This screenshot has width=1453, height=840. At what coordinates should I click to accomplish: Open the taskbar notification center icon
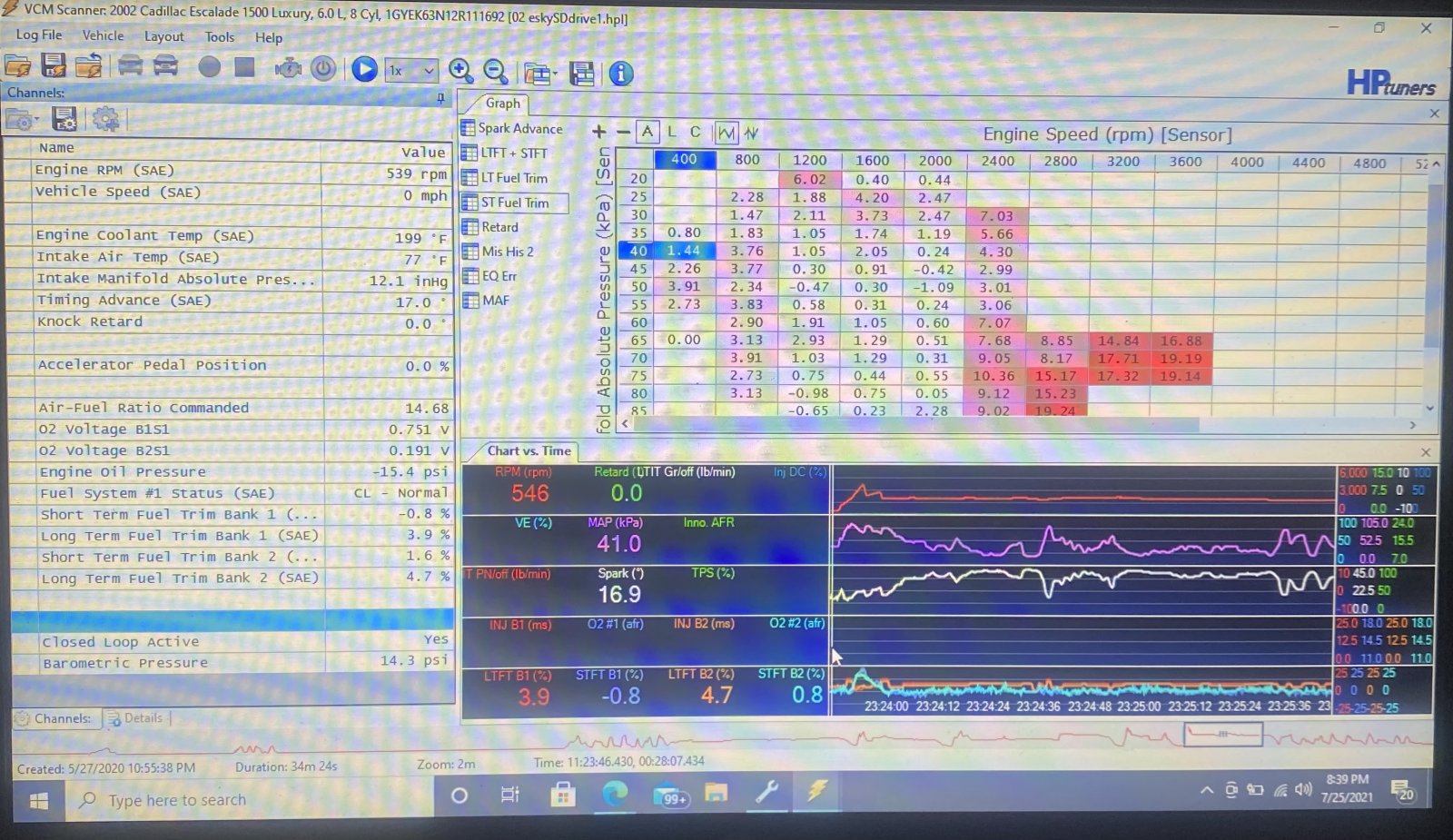coord(1403,791)
